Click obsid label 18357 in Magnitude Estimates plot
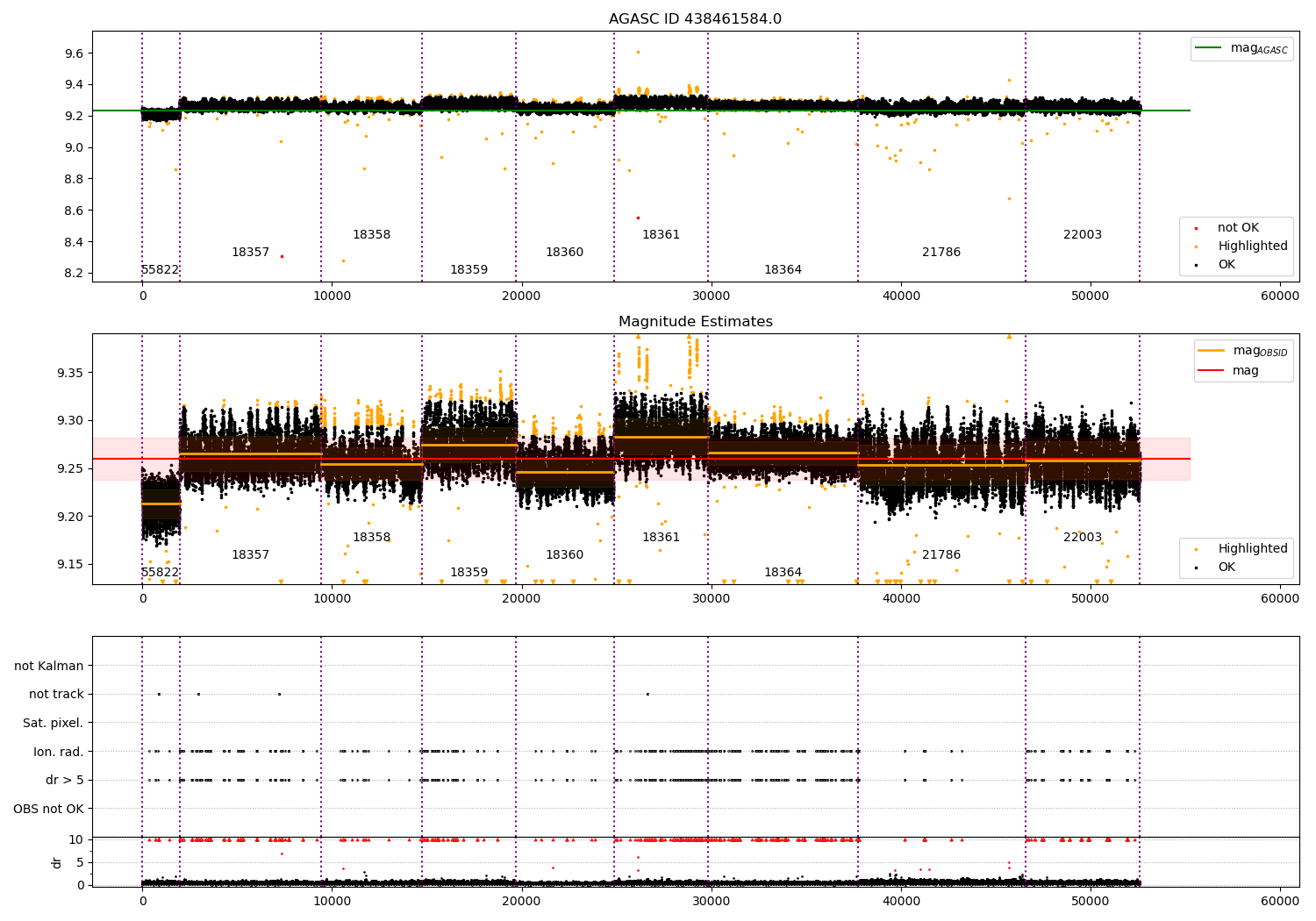Image resolution: width=1316 pixels, height=921 pixels. (250, 555)
